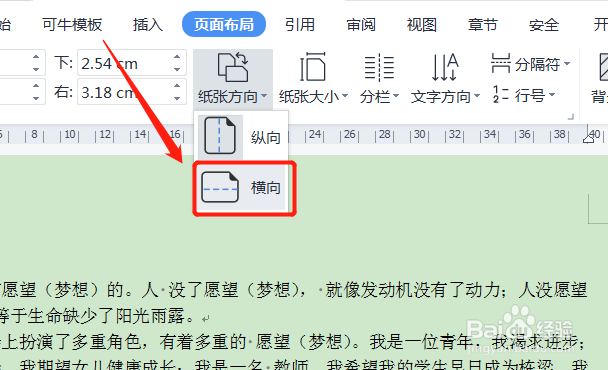The width and height of the screenshot is (608, 370).
Task: Click the paragraph text starting 愿望（梦想）的
Action: click(x=294, y=290)
